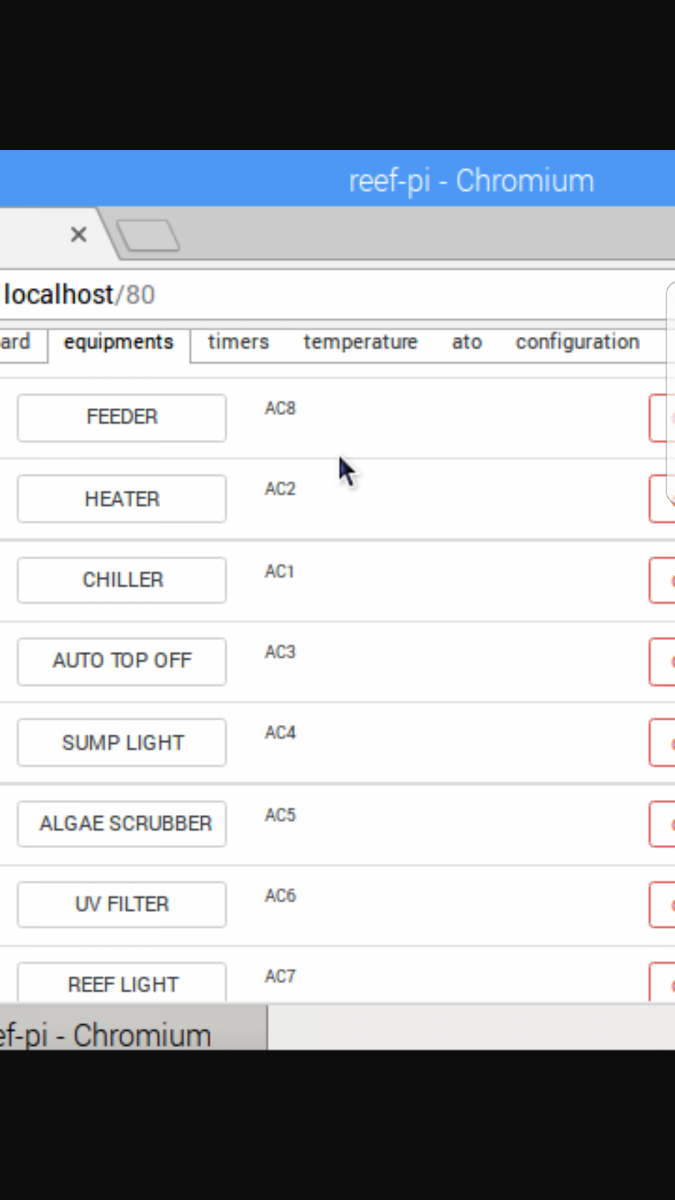Open the temperature tab
The image size is (675, 1200).
(360, 342)
